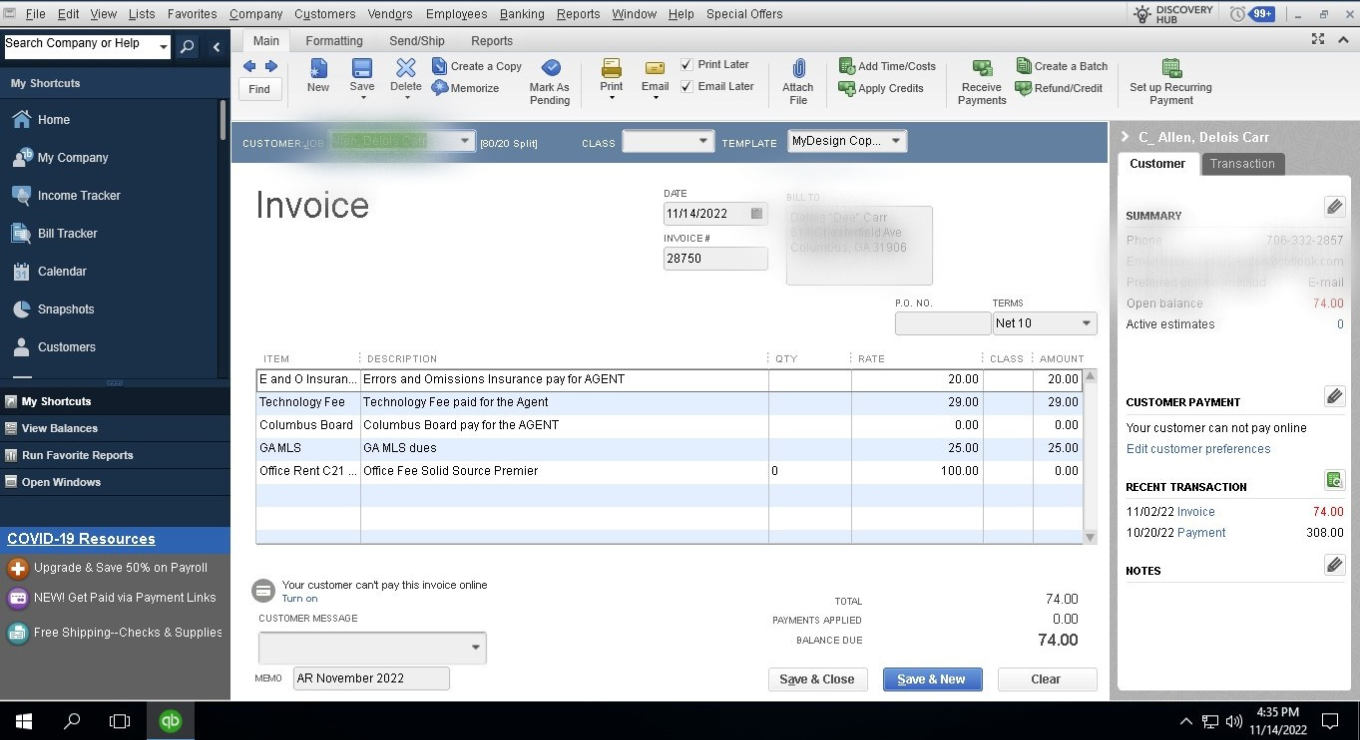Go to previous invoice with left arrow
The image size is (1360, 740).
[249, 66]
